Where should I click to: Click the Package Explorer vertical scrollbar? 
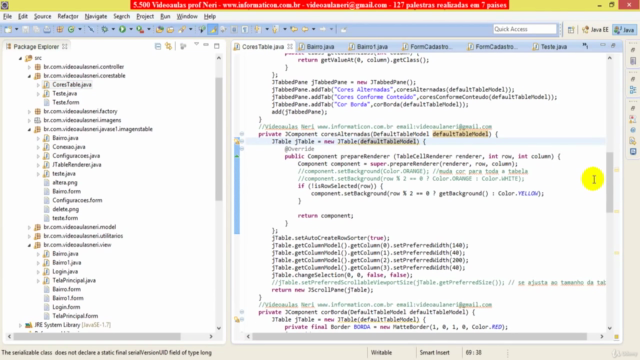coord(219,139)
